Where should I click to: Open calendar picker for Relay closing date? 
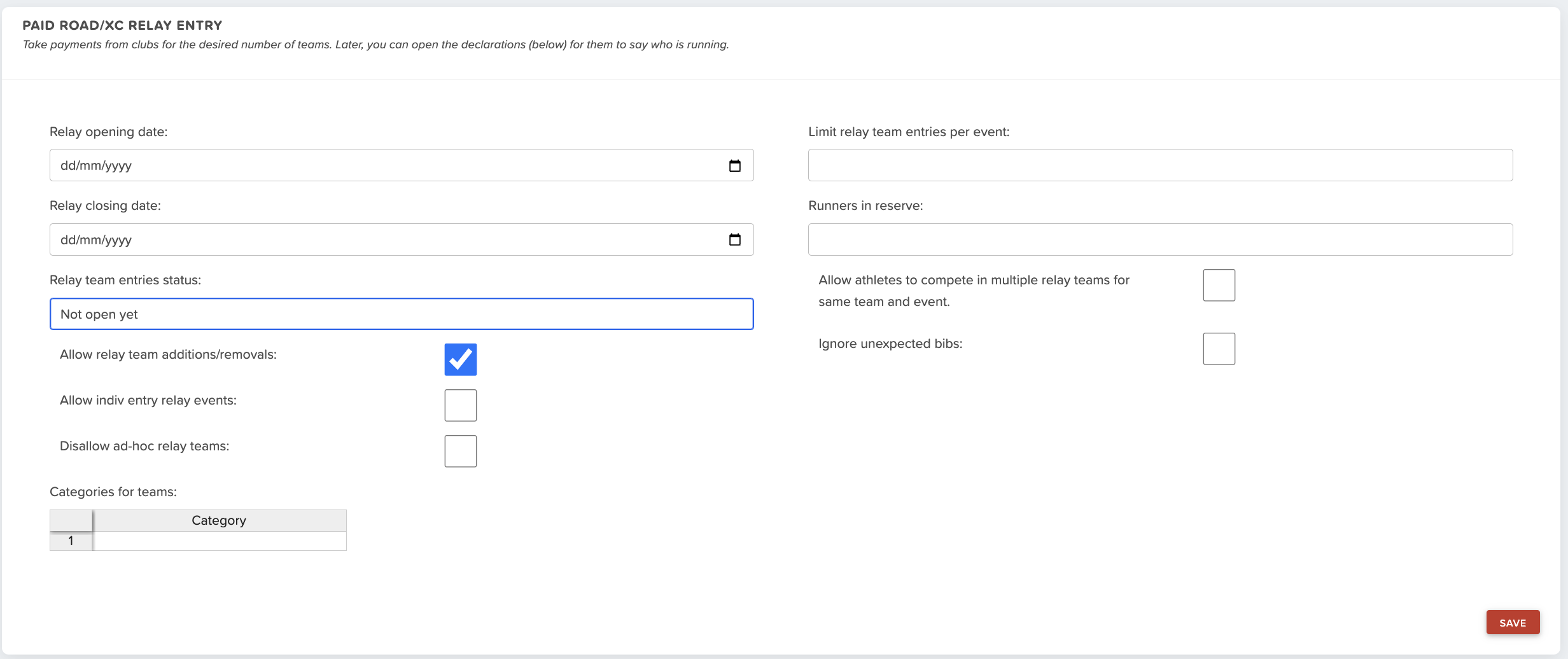click(734, 240)
